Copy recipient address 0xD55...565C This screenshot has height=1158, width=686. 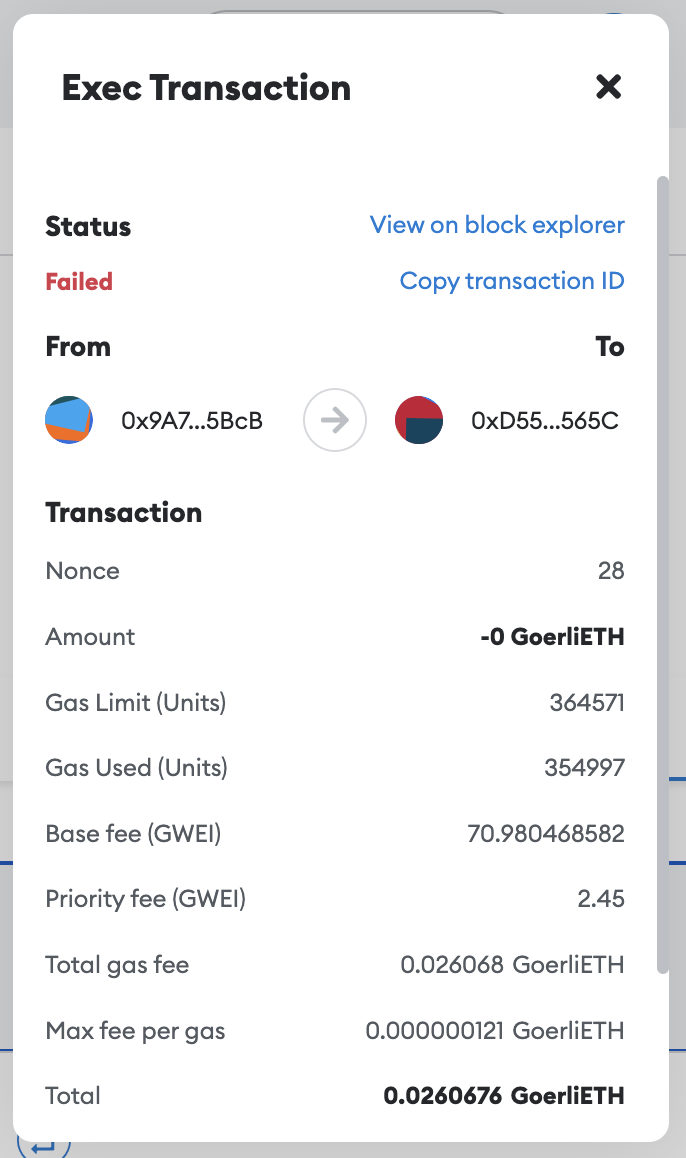tap(545, 421)
